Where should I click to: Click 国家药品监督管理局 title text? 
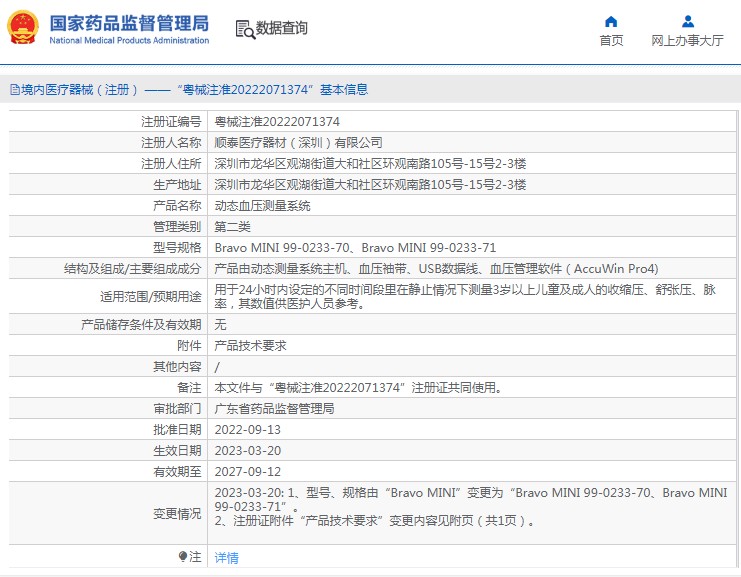point(129,23)
